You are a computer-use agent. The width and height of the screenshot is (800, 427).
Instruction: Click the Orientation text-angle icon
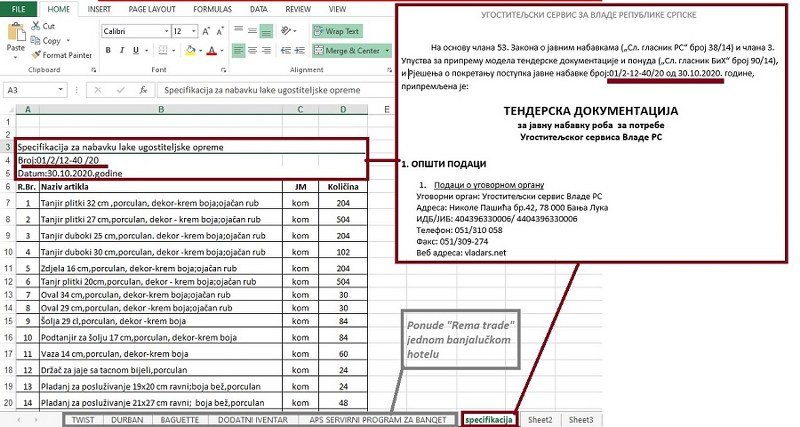tap(286, 31)
